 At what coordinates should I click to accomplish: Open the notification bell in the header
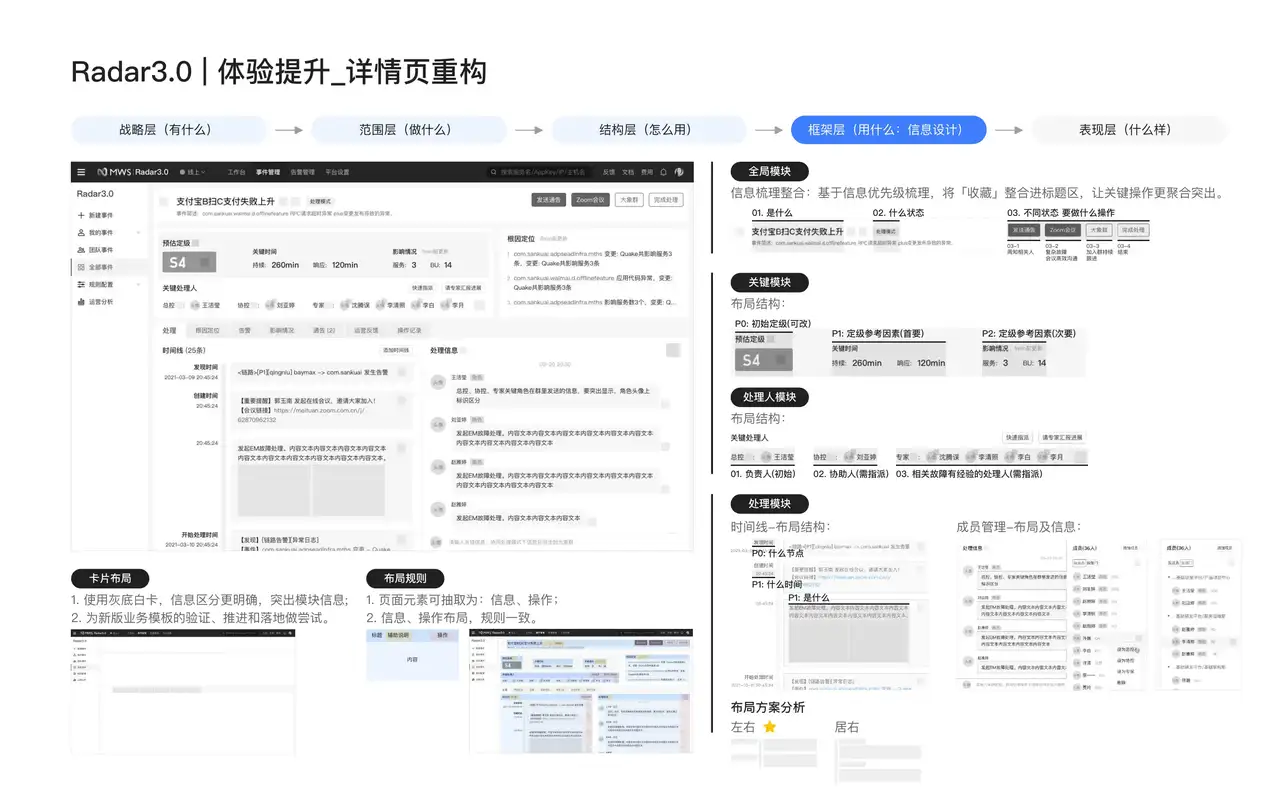663,172
